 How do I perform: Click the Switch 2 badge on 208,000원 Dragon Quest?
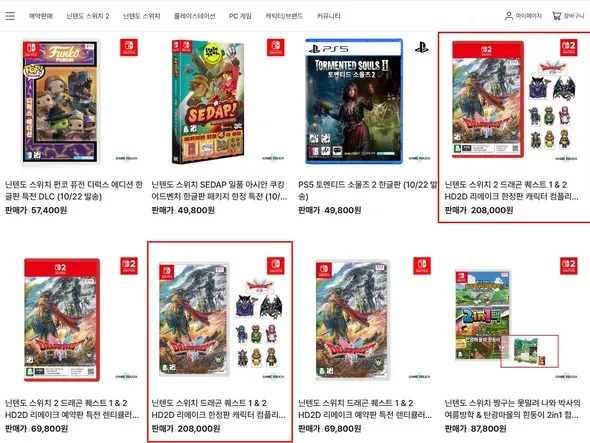point(569,47)
